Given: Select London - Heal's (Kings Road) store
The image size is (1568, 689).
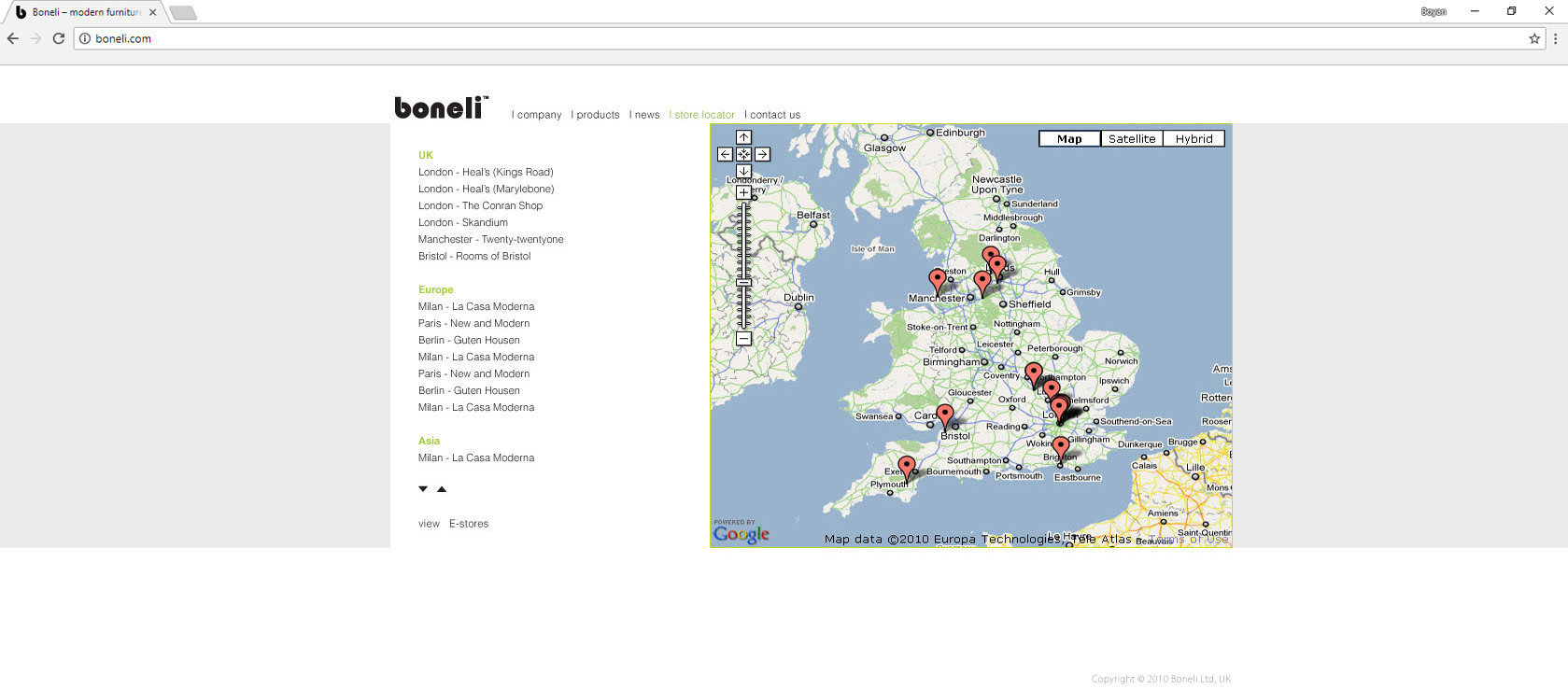Looking at the screenshot, I should click(486, 172).
